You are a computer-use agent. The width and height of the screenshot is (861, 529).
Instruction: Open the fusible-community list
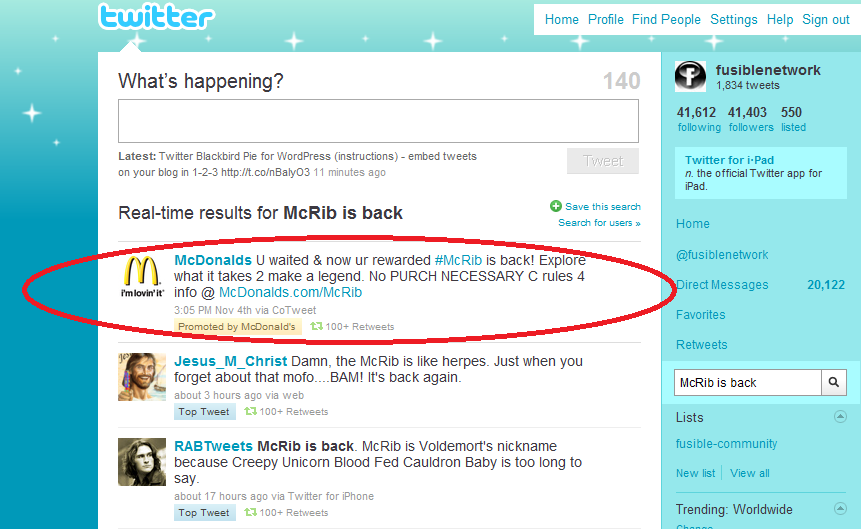726,444
